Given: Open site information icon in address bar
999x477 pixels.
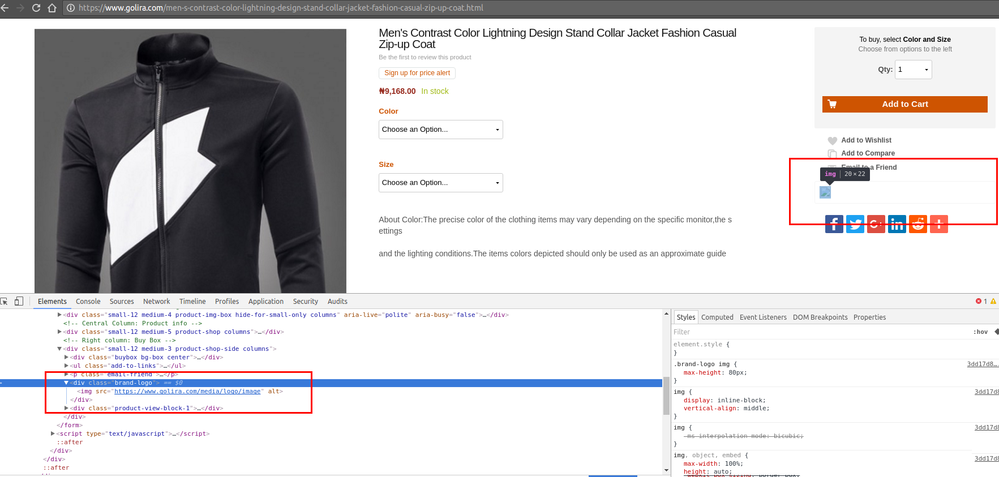Looking at the screenshot, I should pyautogui.click(x=71, y=8).
